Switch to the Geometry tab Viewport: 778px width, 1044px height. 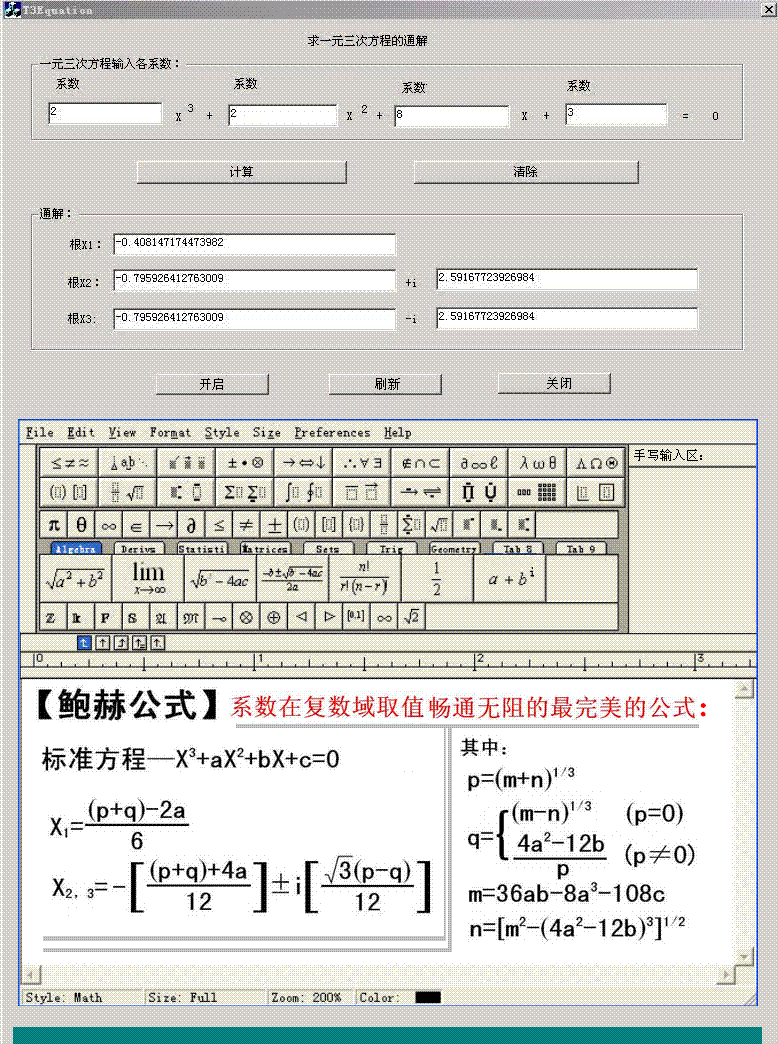click(454, 549)
